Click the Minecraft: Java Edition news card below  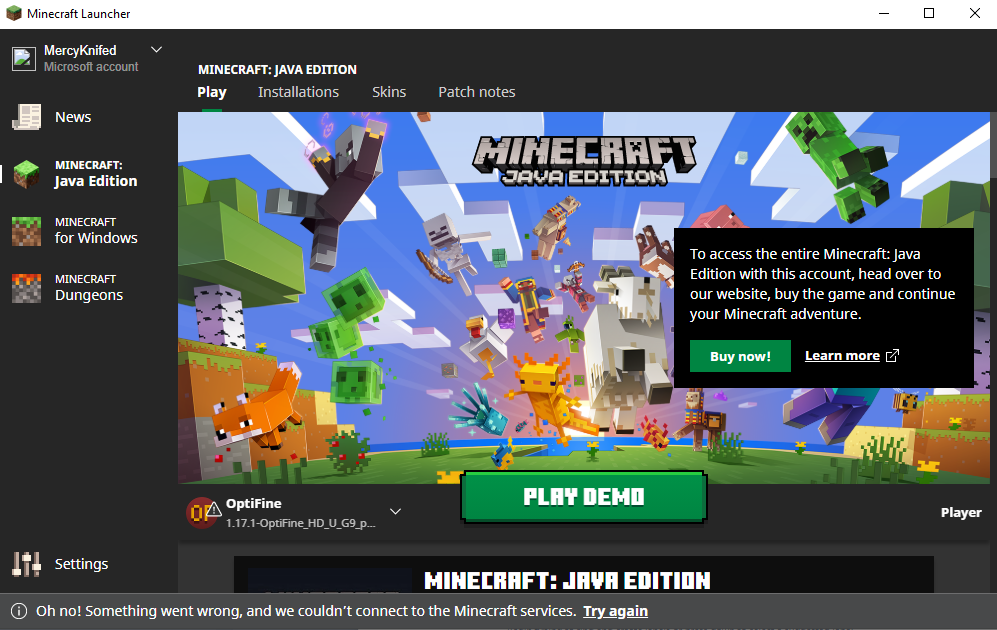point(584,575)
